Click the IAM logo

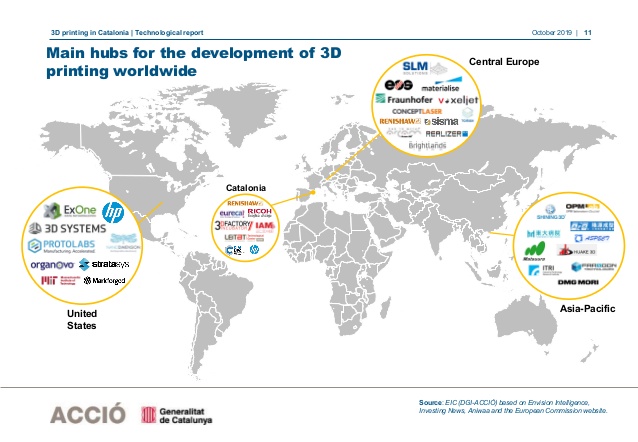[x=265, y=227]
